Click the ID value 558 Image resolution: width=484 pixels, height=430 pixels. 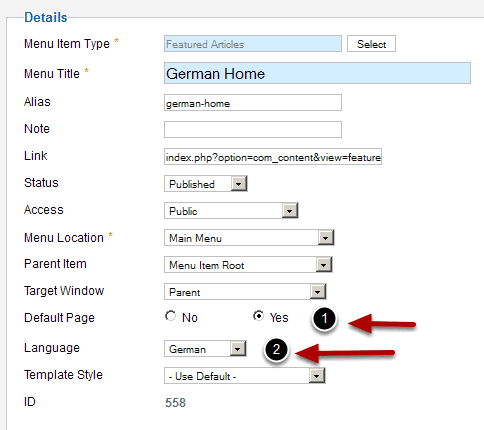[x=175, y=403]
